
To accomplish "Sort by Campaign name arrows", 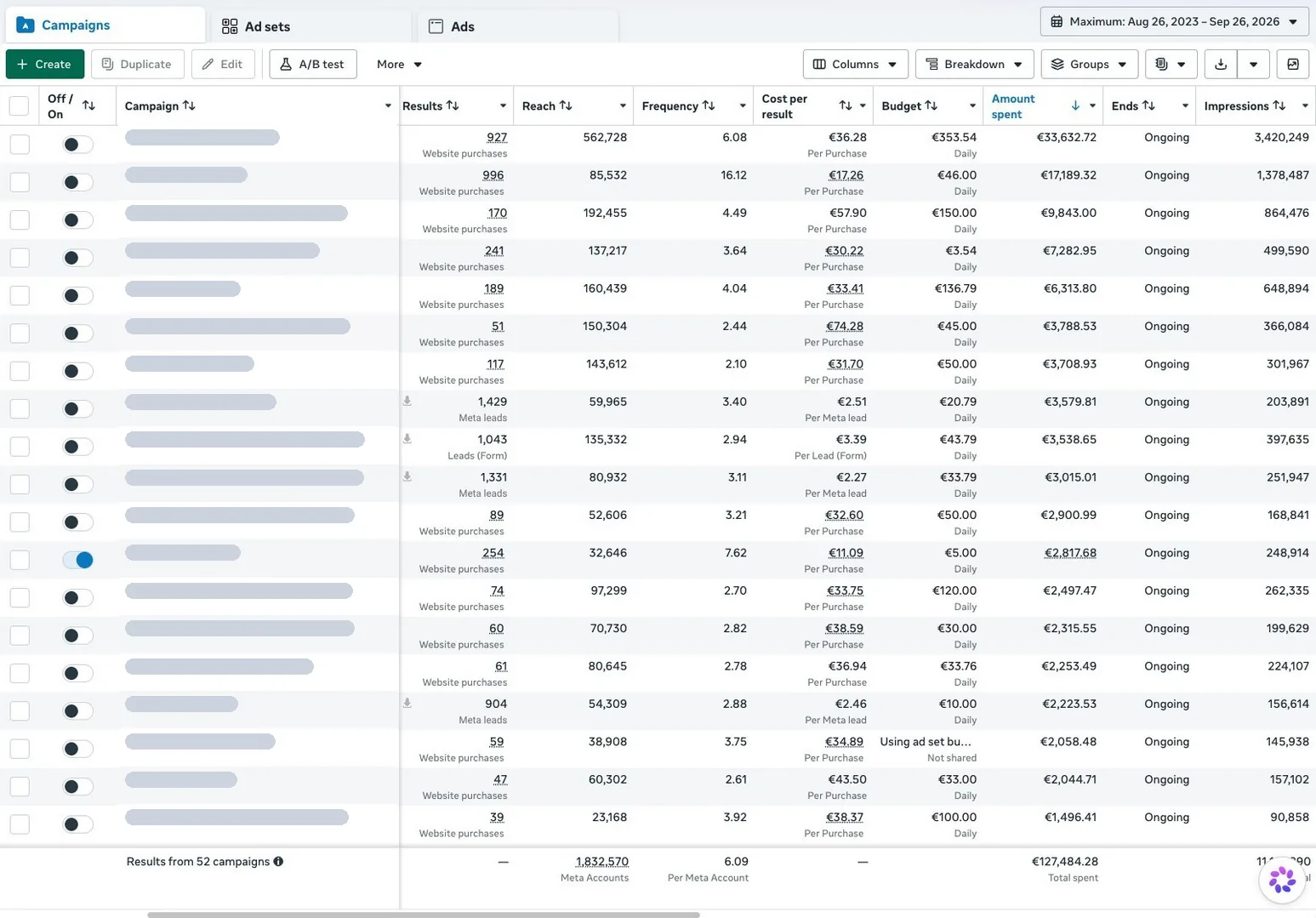I will tap(189, 105).
